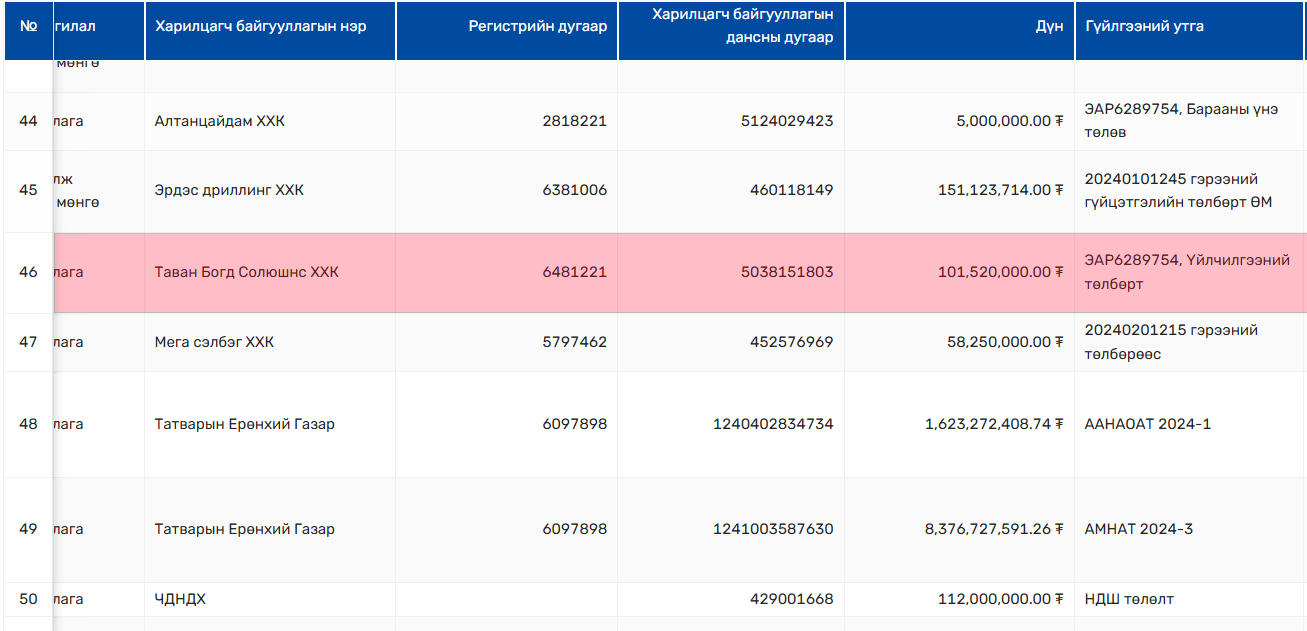Click the description 'ЭАР6289754, Барааны үнэ төлөв'
The height and width of the screenshot is (631, 1307).
coord(1181,121)
